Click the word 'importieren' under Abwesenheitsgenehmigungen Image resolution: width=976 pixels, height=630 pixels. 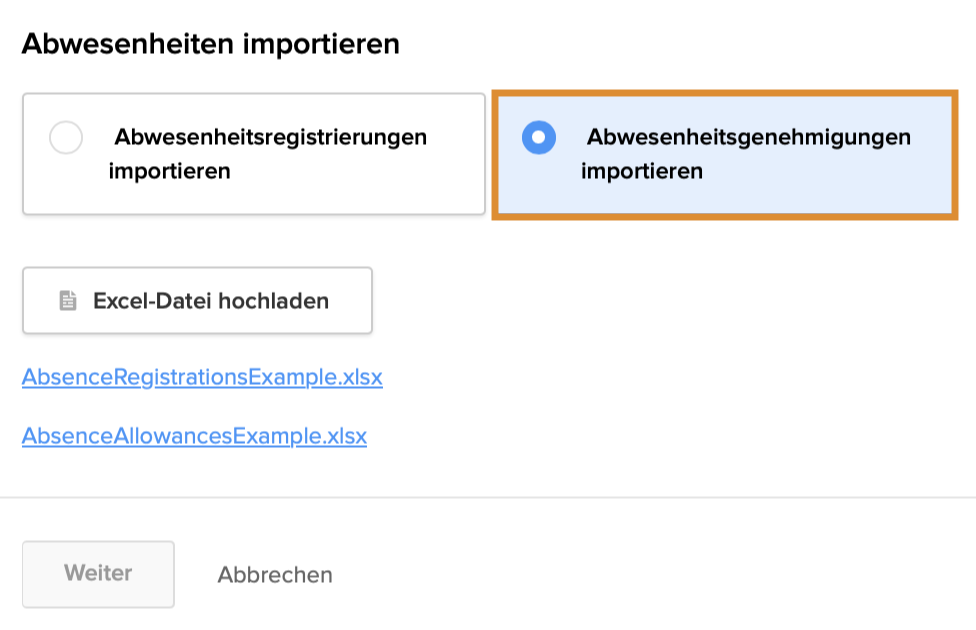coord(642,171)
